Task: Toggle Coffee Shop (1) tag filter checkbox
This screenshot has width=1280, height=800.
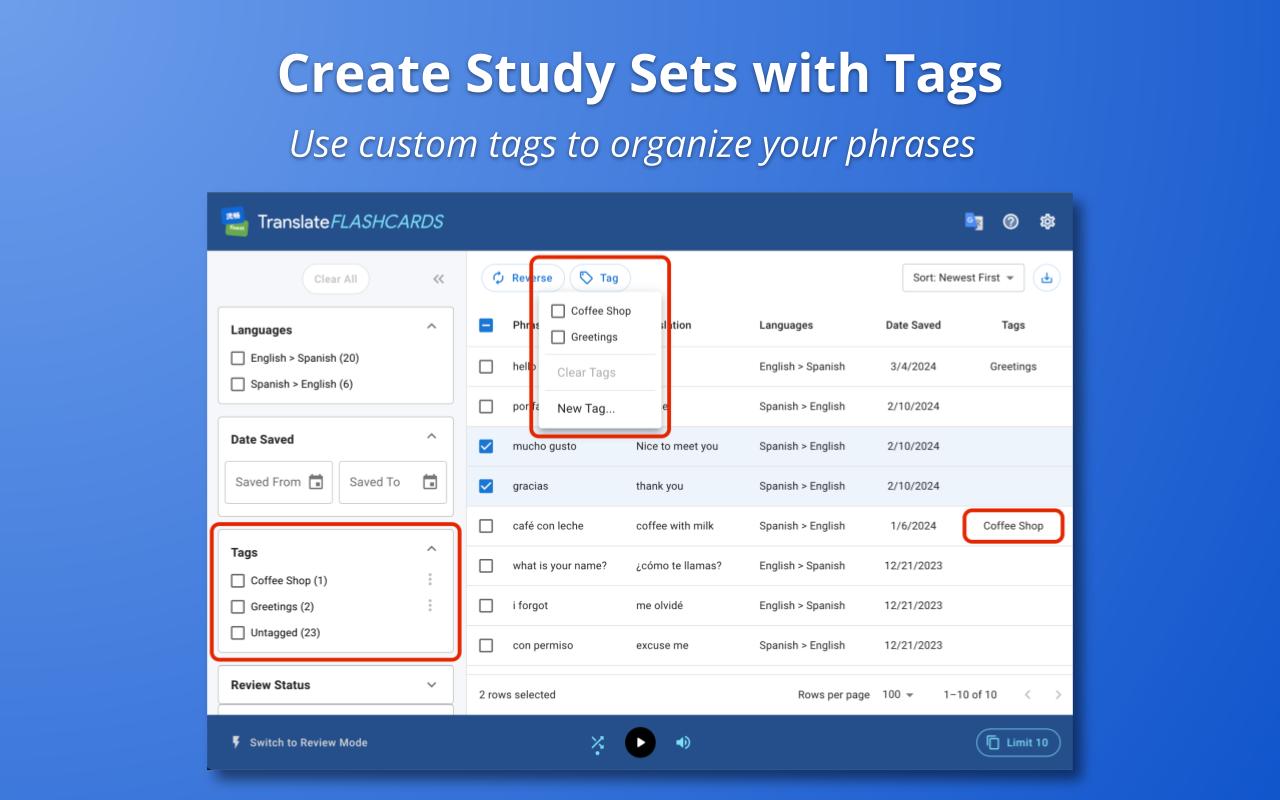Action: (x=238, y=580)
